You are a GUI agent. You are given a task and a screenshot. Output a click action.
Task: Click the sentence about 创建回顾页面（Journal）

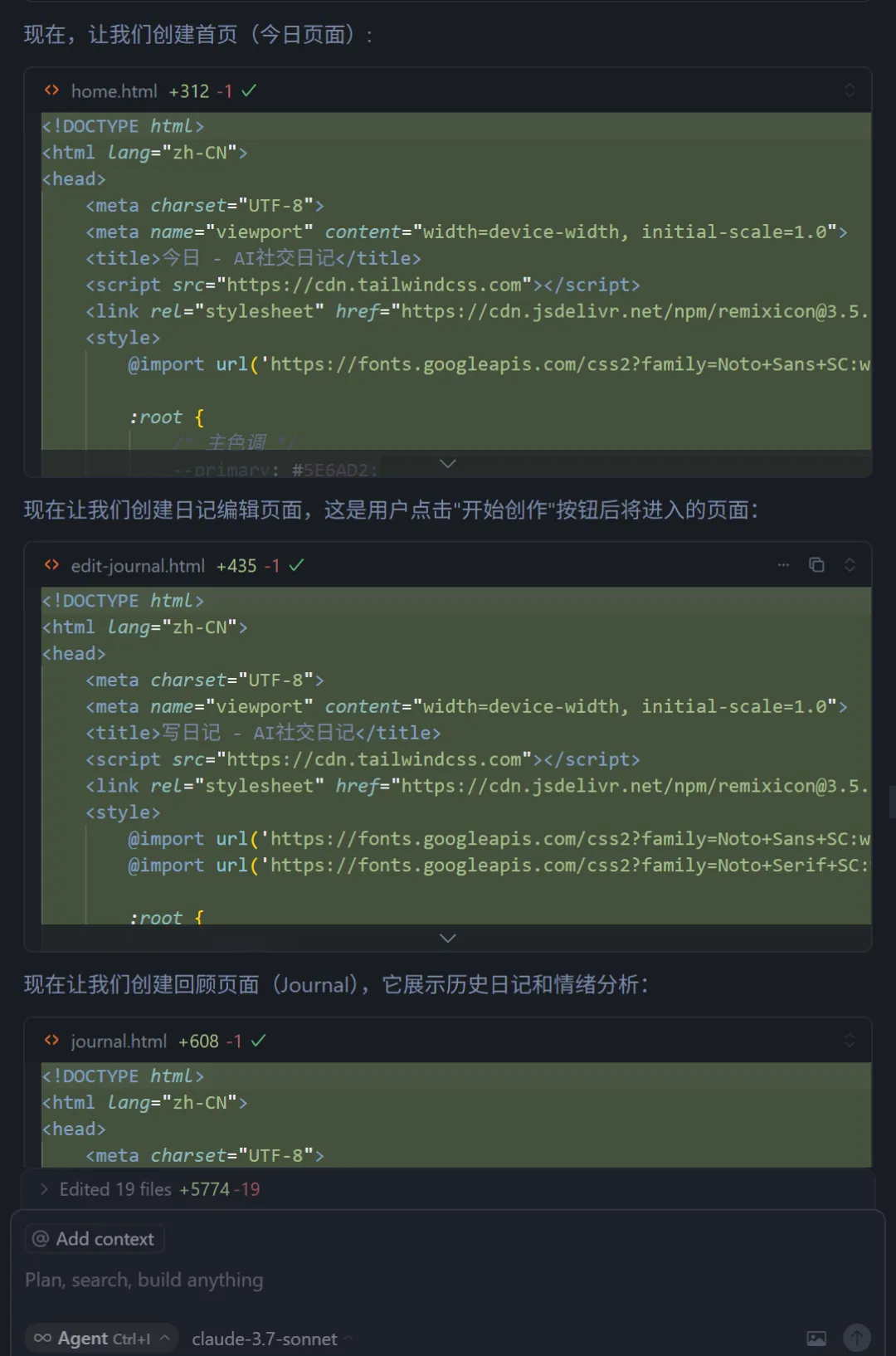[336, 985]
